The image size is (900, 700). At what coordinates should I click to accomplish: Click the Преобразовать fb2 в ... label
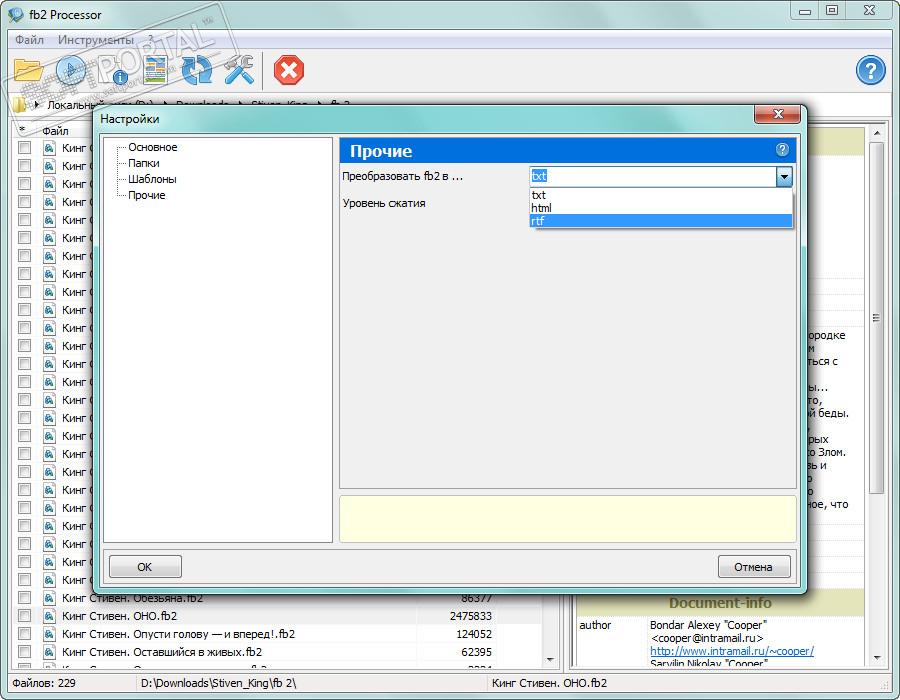[402, 176]
